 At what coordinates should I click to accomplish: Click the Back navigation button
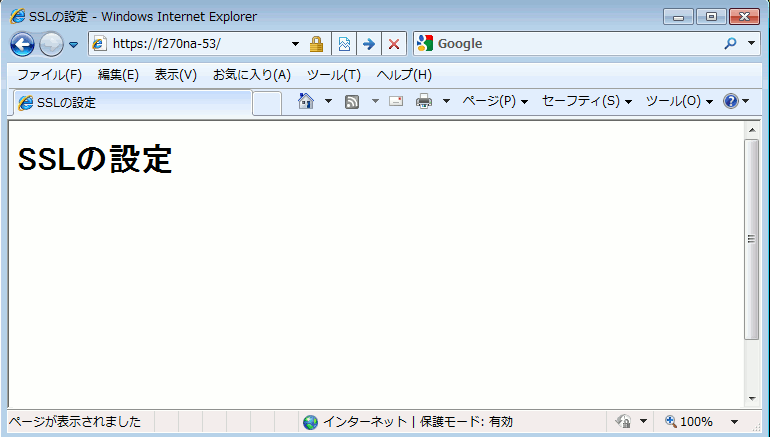22,44
